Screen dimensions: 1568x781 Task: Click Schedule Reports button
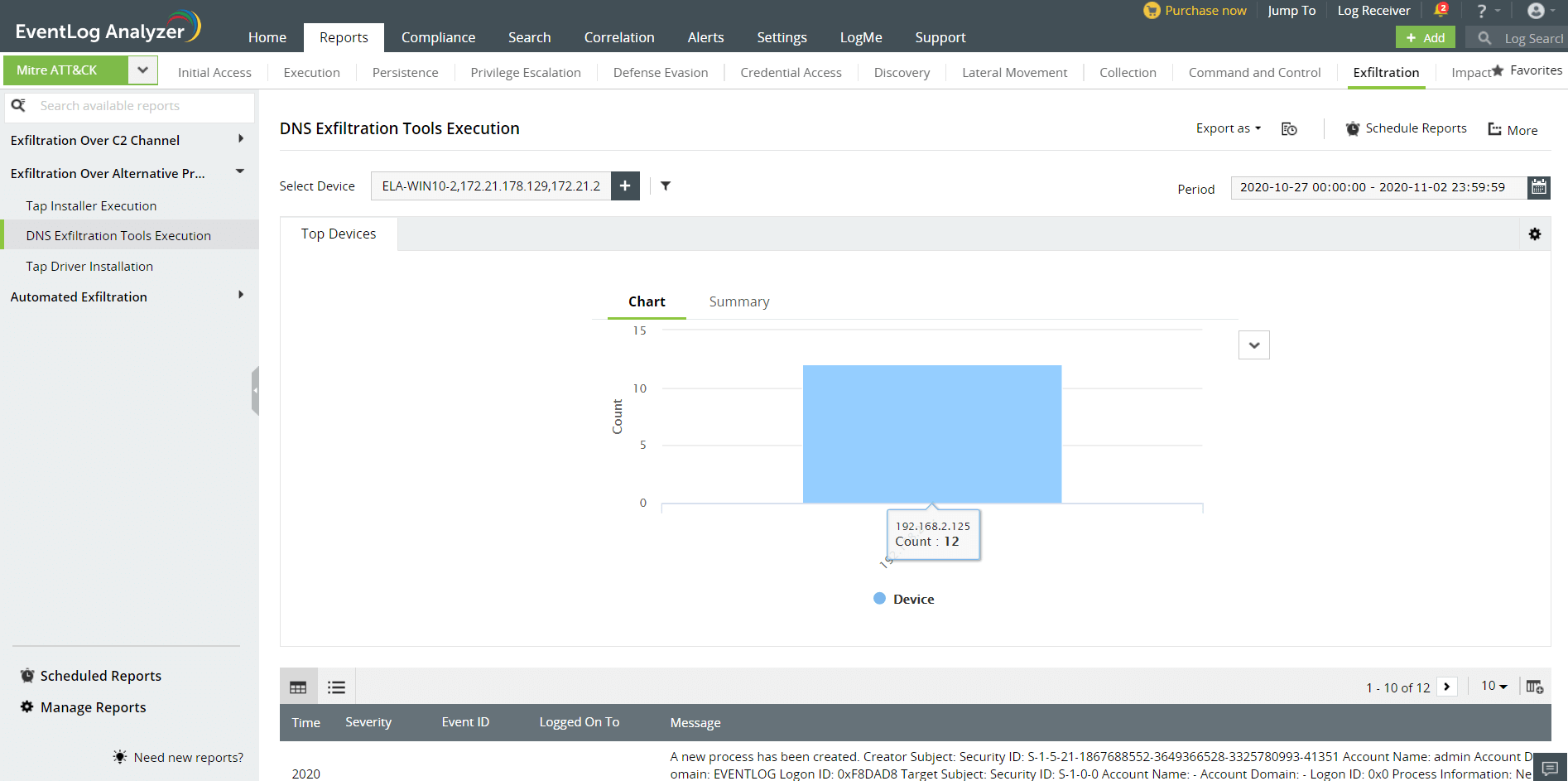1406,128
